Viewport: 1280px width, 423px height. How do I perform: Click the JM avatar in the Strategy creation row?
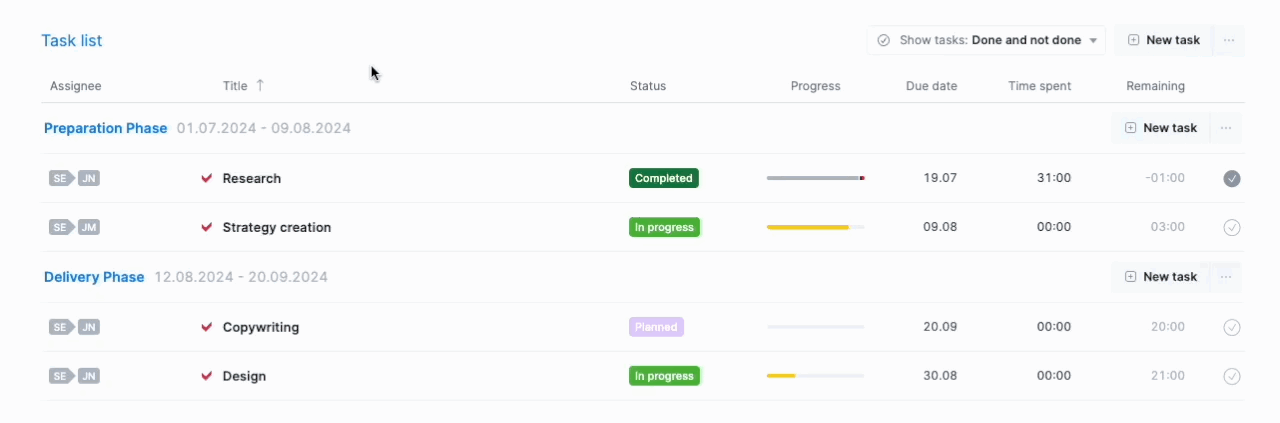(x=89, y=227)
